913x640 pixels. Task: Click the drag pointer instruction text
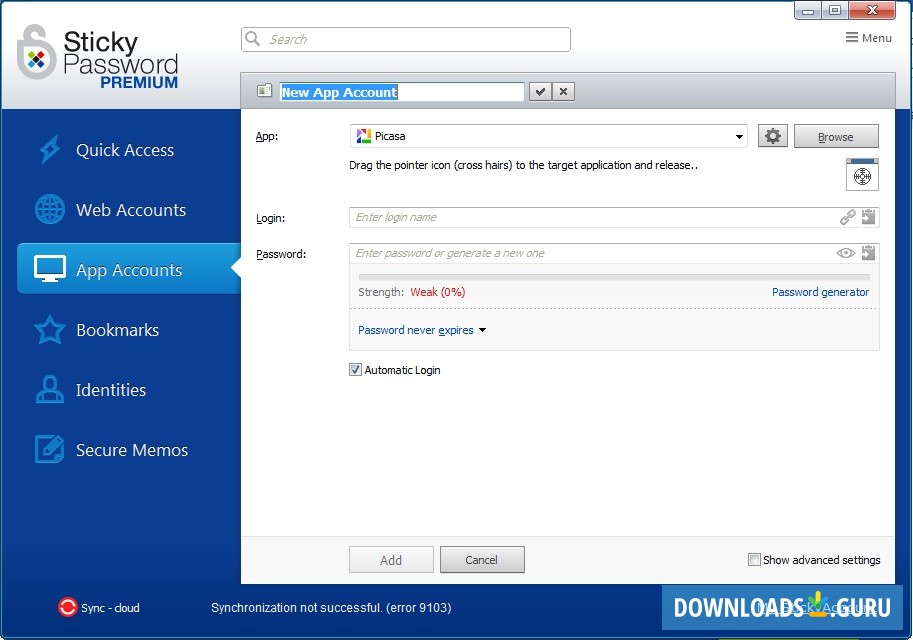tap(523, 165)
